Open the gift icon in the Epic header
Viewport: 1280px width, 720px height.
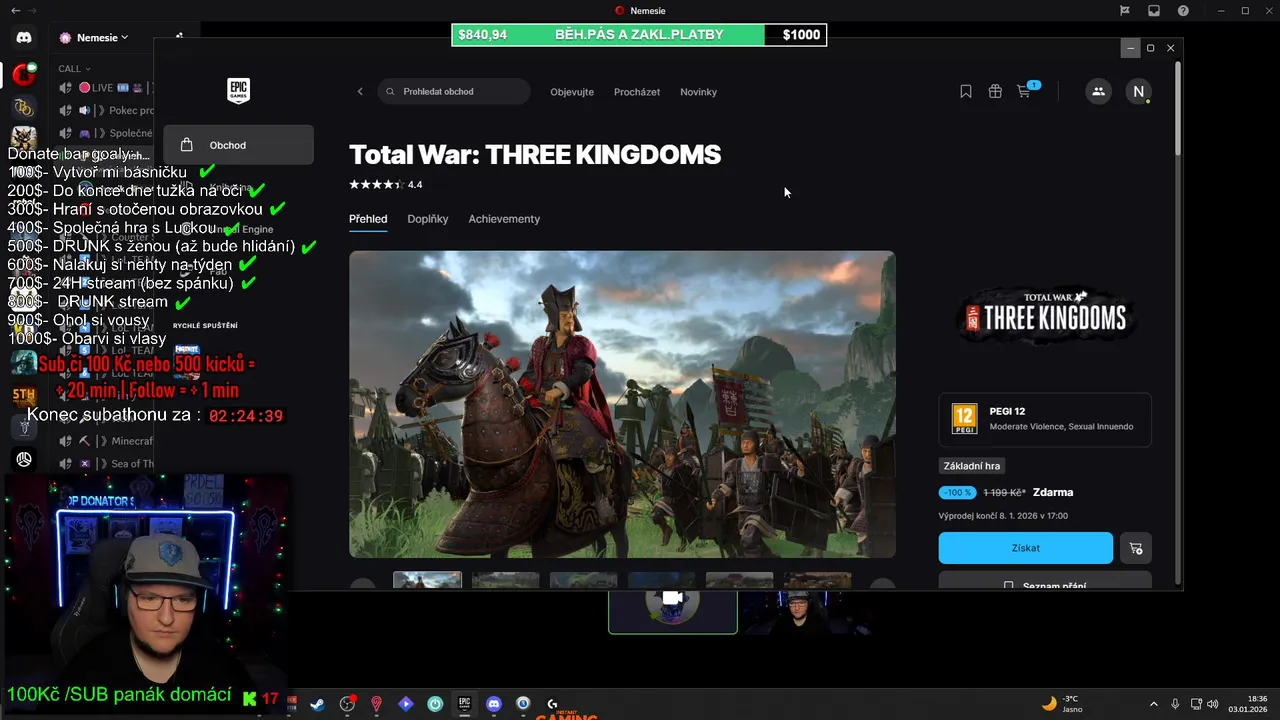point(995,91)
